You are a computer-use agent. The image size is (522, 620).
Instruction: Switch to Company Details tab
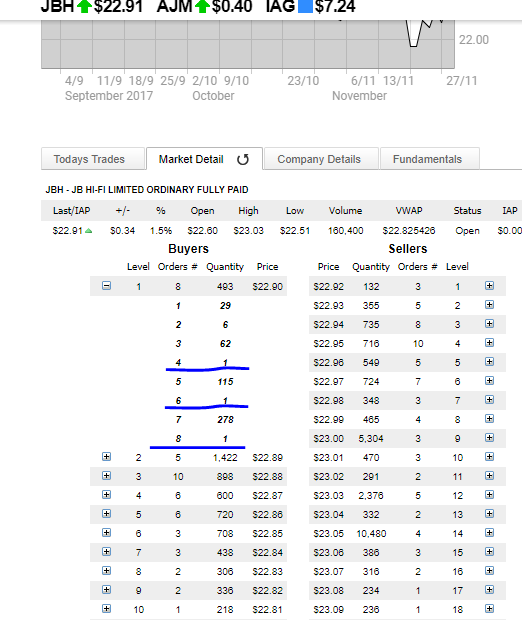[321, 159]
